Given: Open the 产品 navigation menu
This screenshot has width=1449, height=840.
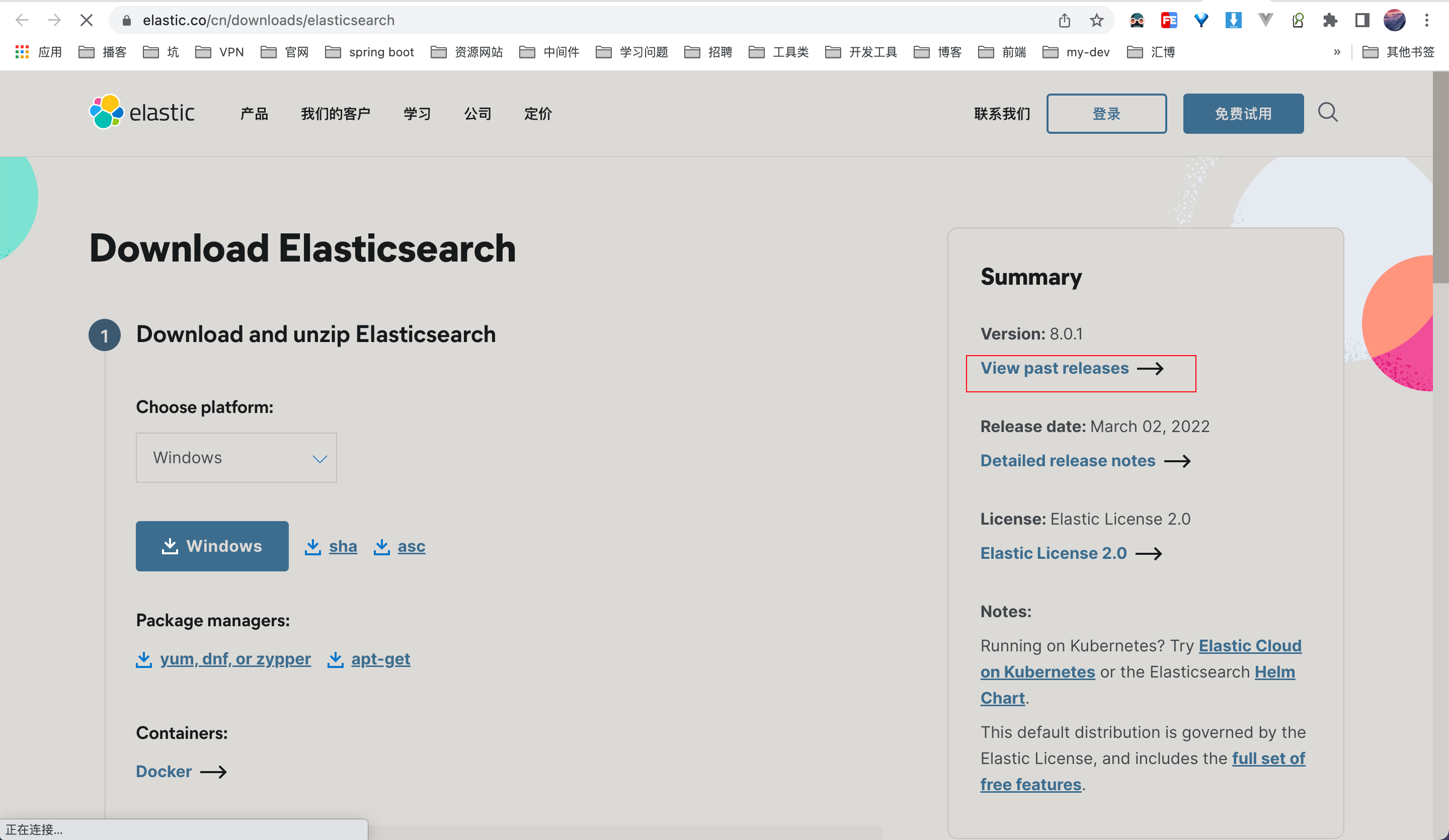Looking at the screenshot, I should click(254, 114).
